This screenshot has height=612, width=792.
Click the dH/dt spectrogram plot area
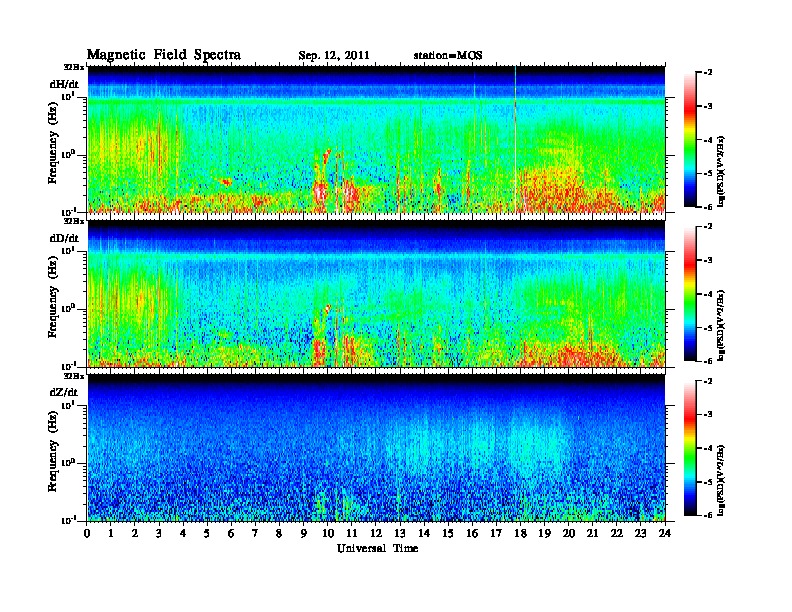[x=376, y=139]
